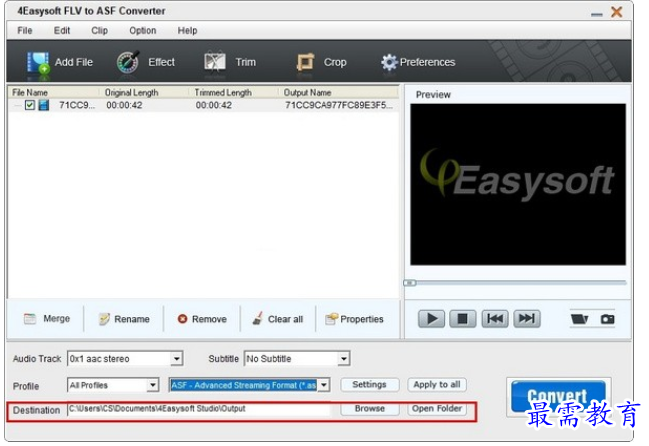Viewport: 649px width, 446px height.
Task: Open Preferences from the gear icon
Action: point(389,62)
